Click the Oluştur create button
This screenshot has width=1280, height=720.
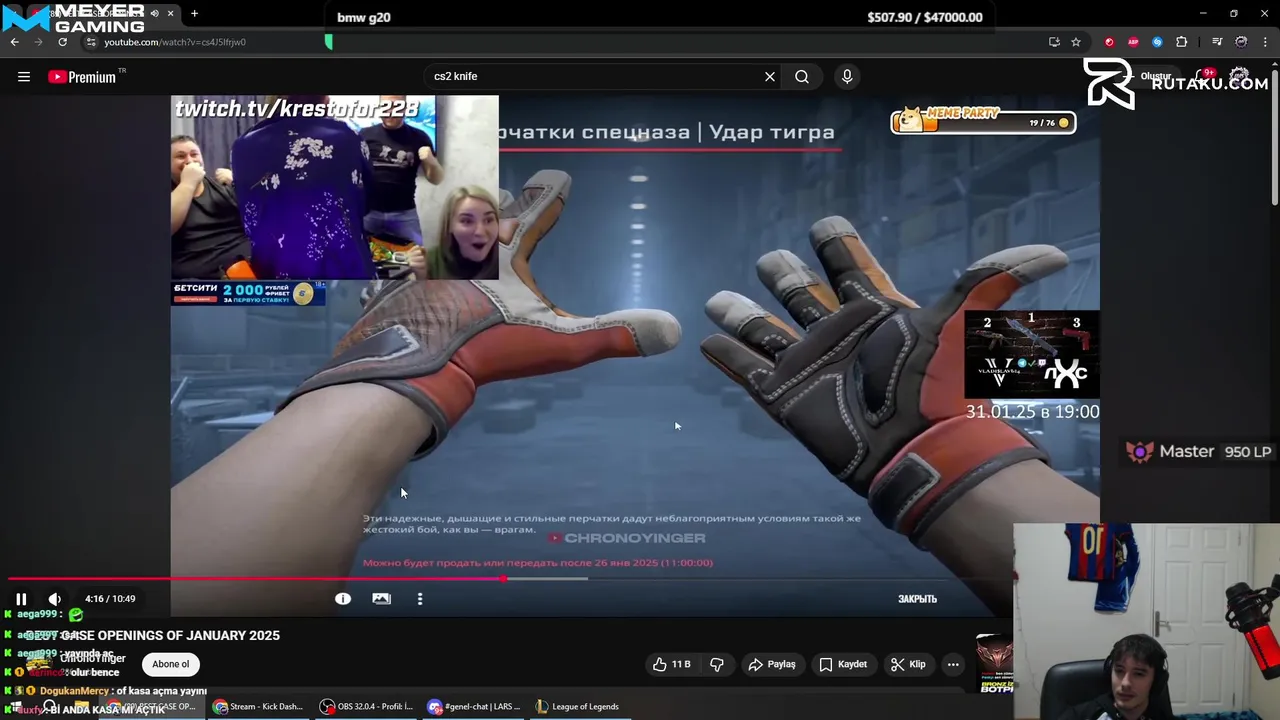(1150, 76)
